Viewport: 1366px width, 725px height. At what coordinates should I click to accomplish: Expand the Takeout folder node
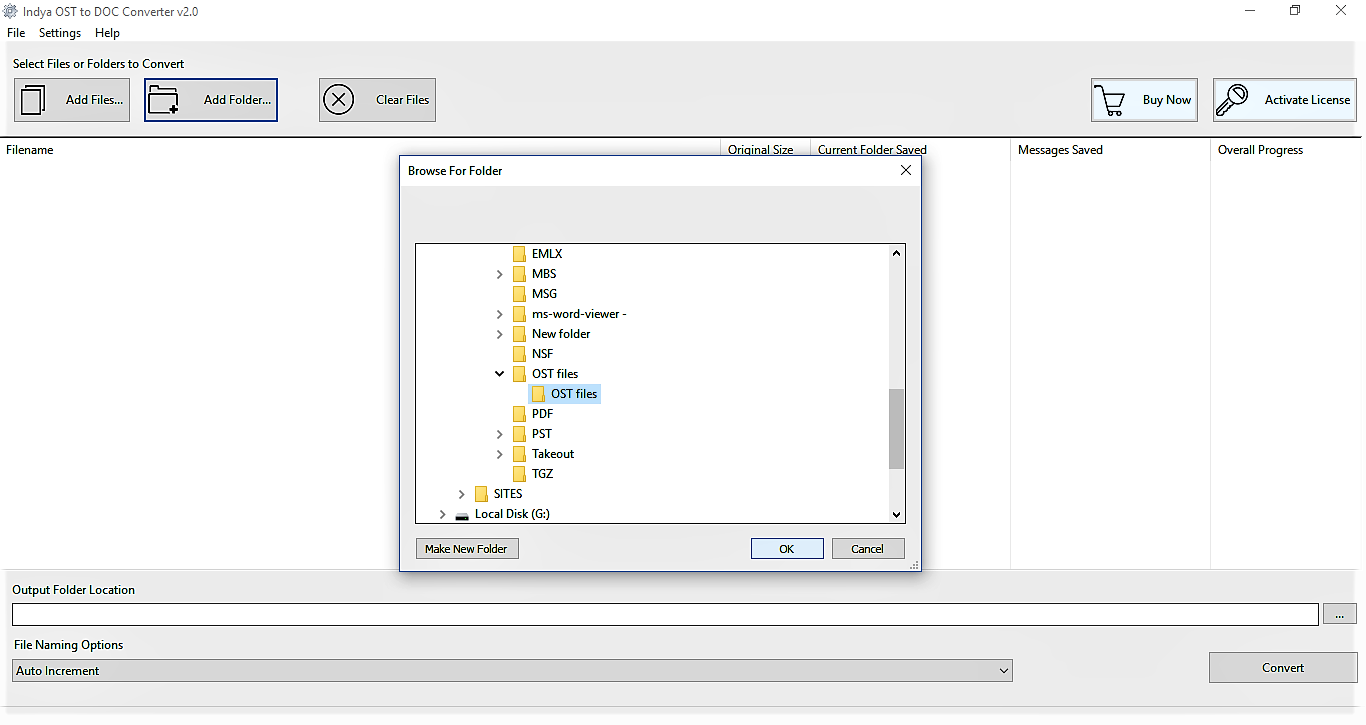click(x=500, y=454)
